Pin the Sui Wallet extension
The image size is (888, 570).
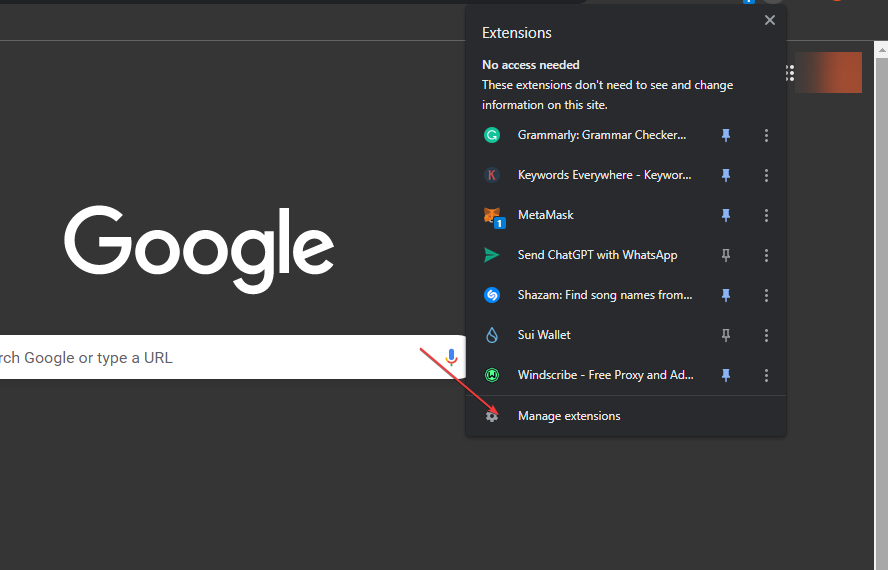click(727, 335)
